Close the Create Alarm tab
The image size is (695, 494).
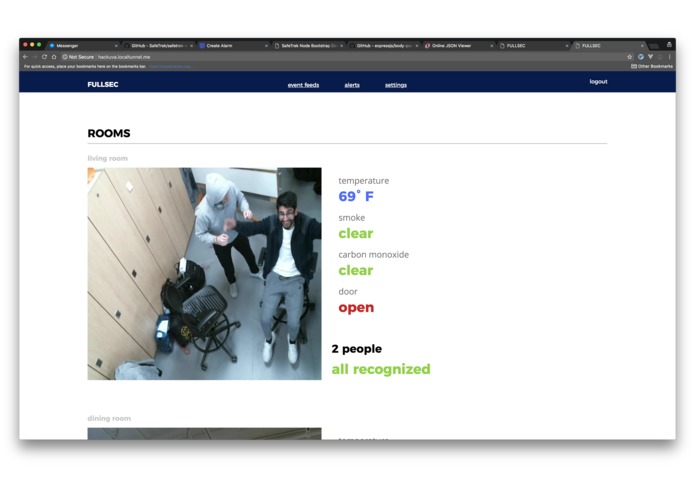(x=266, y=46)
